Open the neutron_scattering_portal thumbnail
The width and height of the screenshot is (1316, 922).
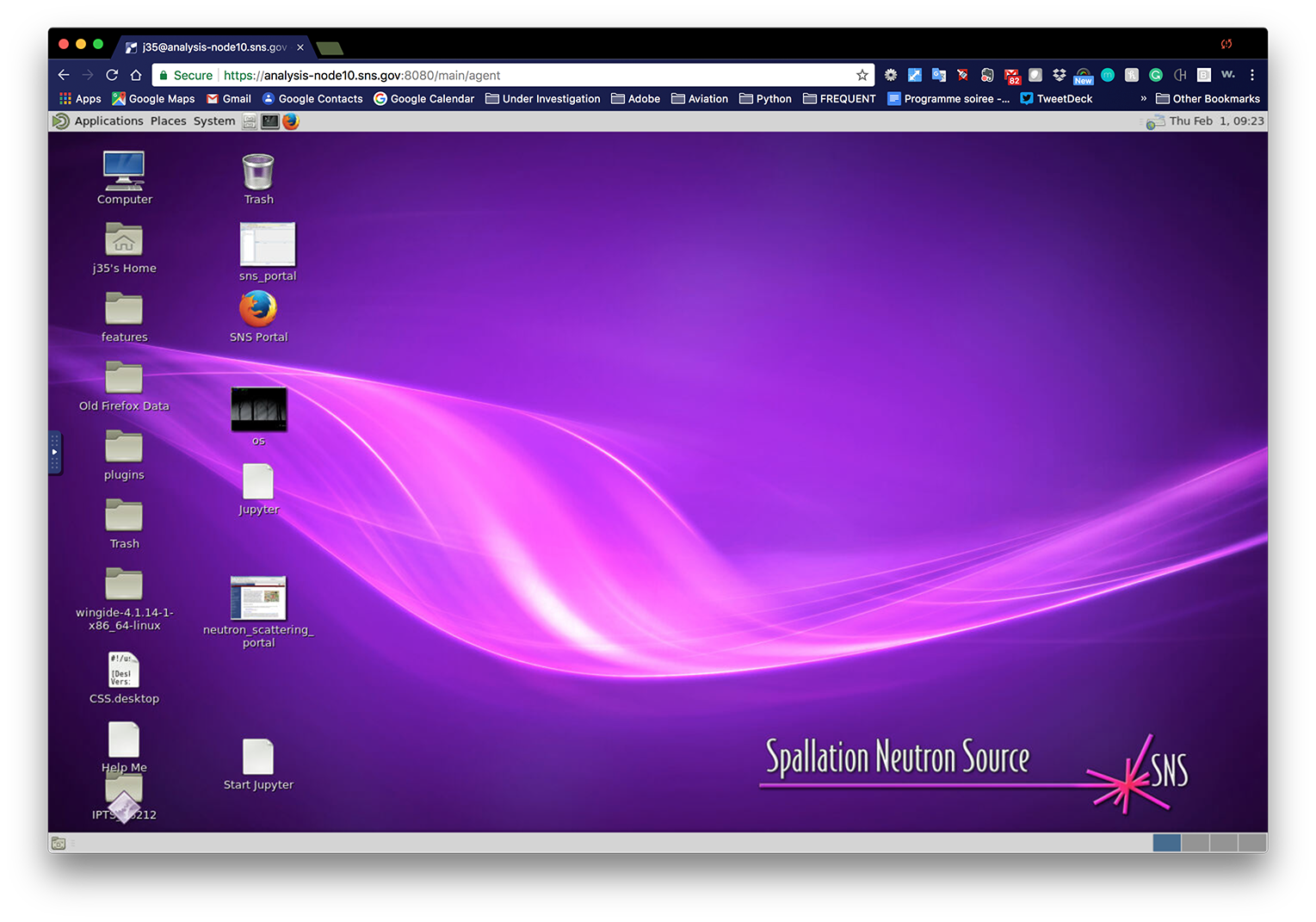pyautogui.click(x=258, y=597)
